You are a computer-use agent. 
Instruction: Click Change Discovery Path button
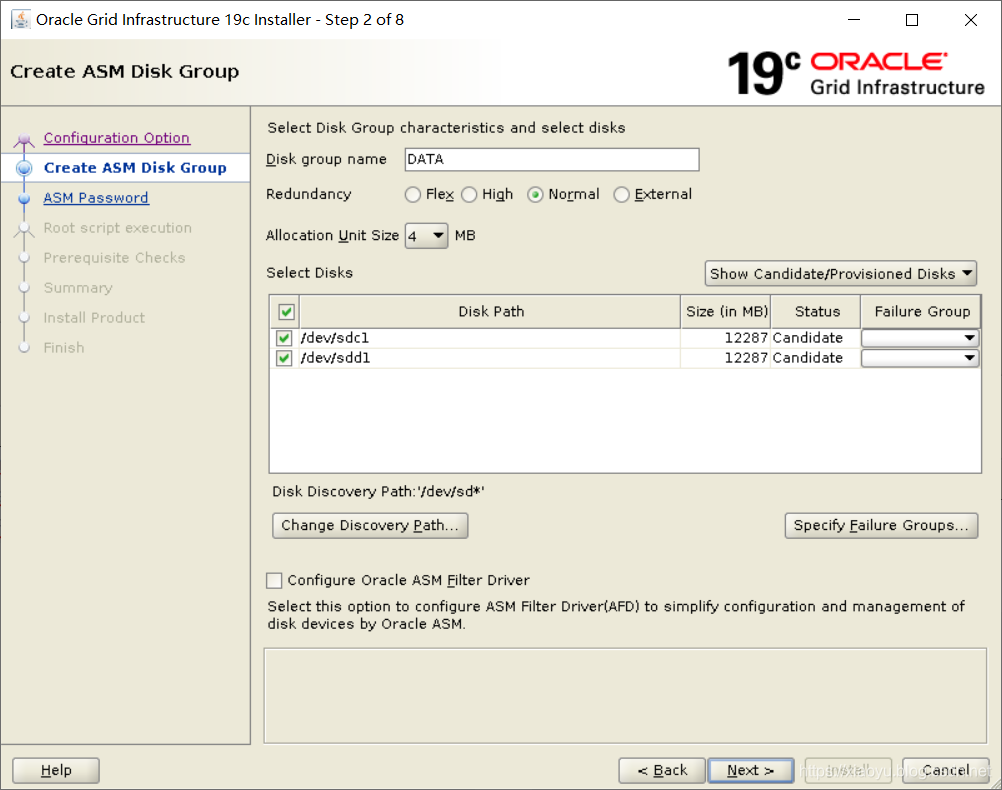tap(370, 525)
